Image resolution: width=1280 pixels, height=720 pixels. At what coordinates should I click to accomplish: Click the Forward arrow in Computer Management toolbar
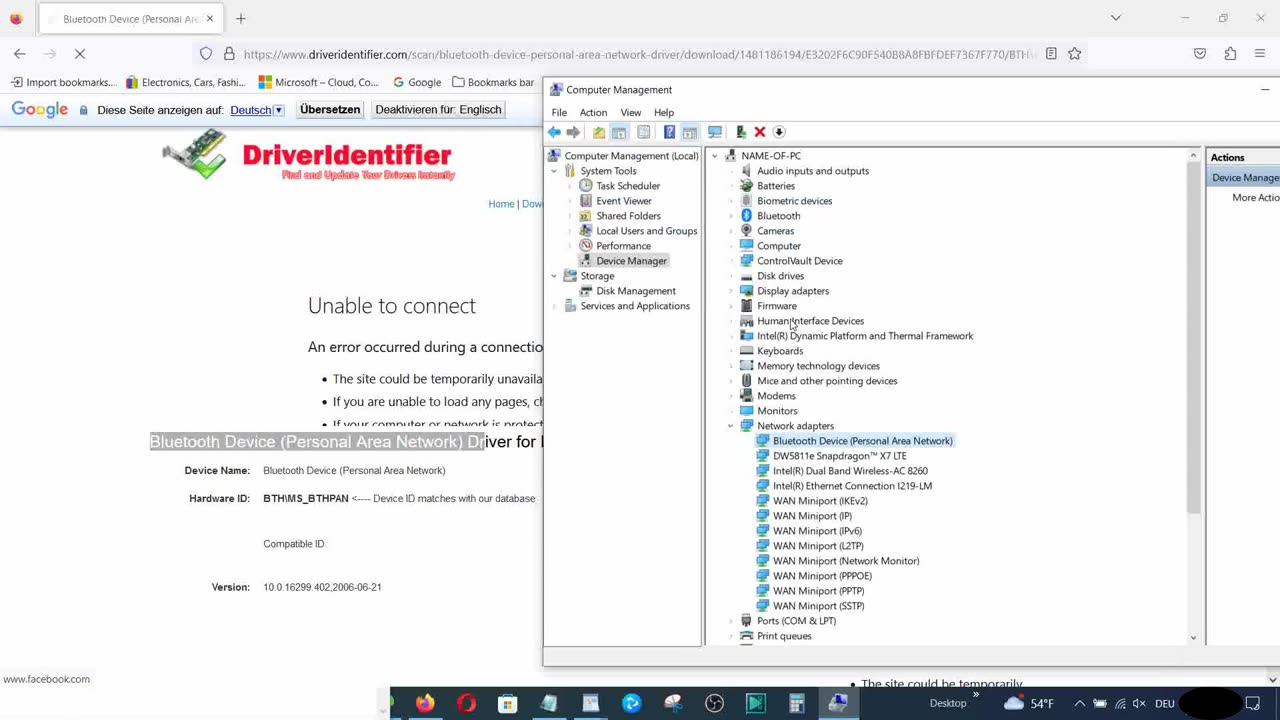click(573, 132)
